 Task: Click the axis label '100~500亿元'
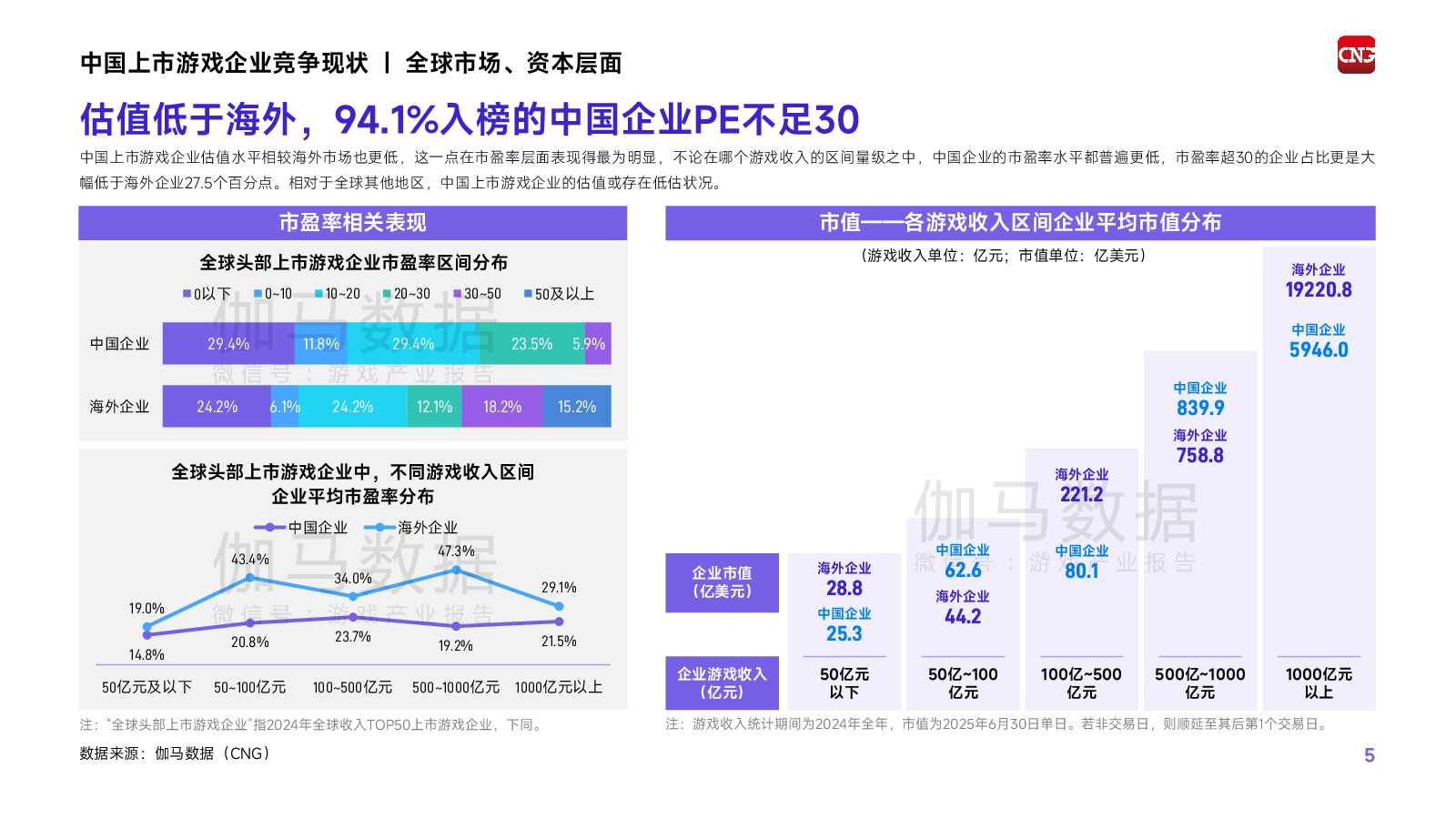[353, 688]
